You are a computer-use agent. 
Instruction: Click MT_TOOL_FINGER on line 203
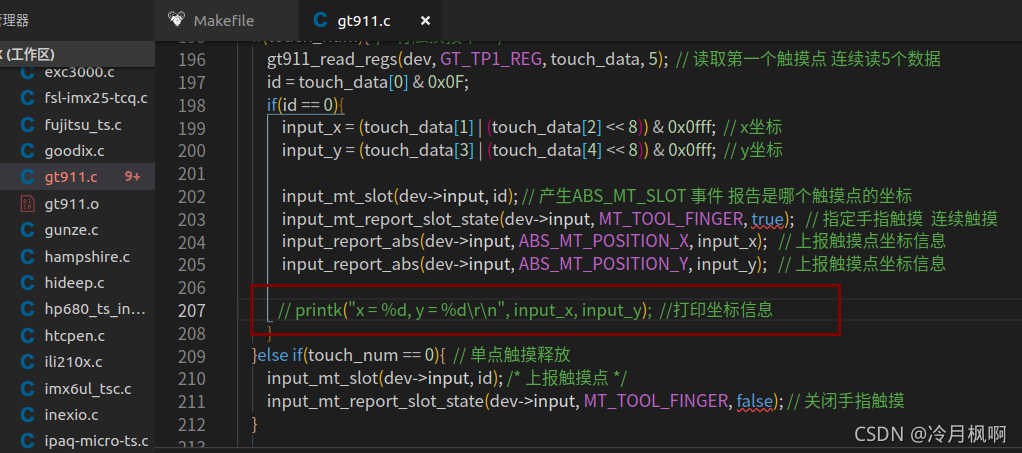672,219
